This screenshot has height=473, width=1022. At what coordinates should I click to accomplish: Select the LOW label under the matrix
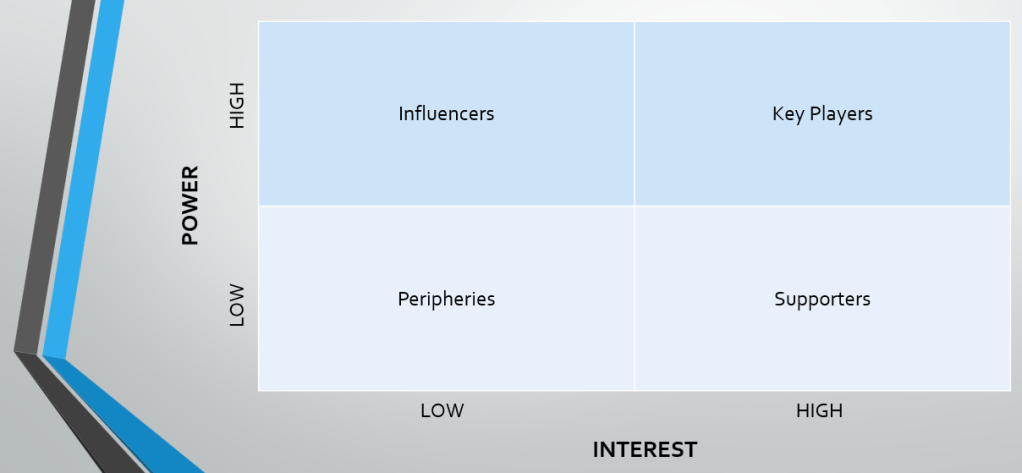(442, 410)
